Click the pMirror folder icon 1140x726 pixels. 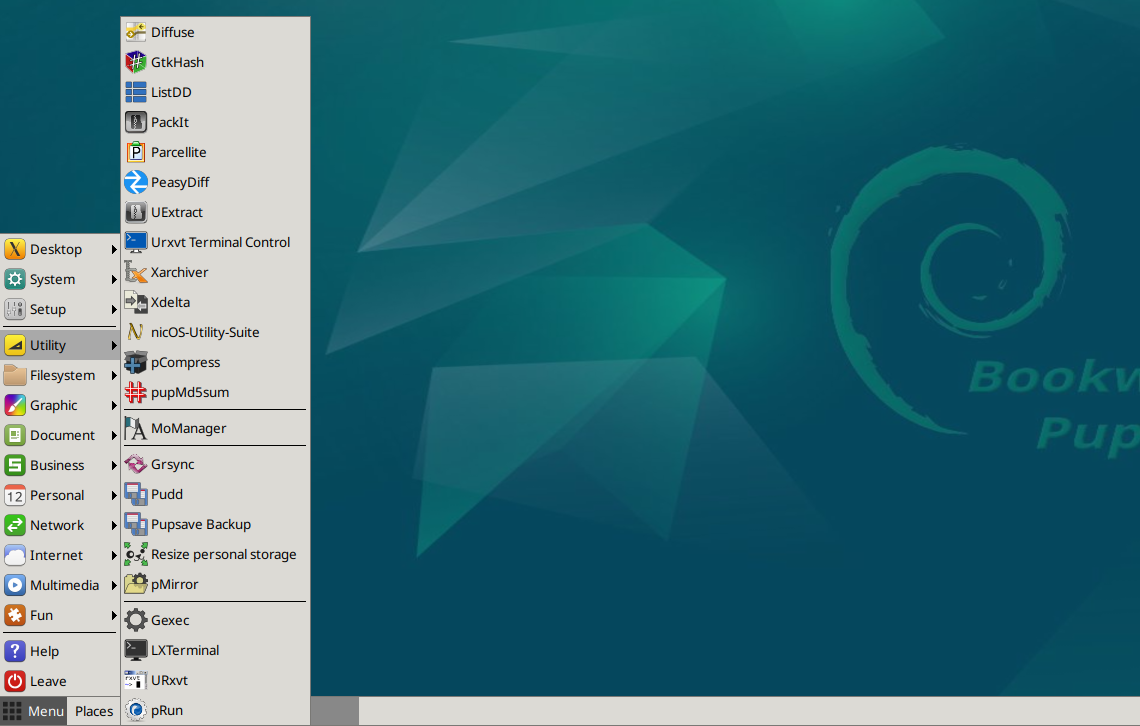click(x=136, y=584)
